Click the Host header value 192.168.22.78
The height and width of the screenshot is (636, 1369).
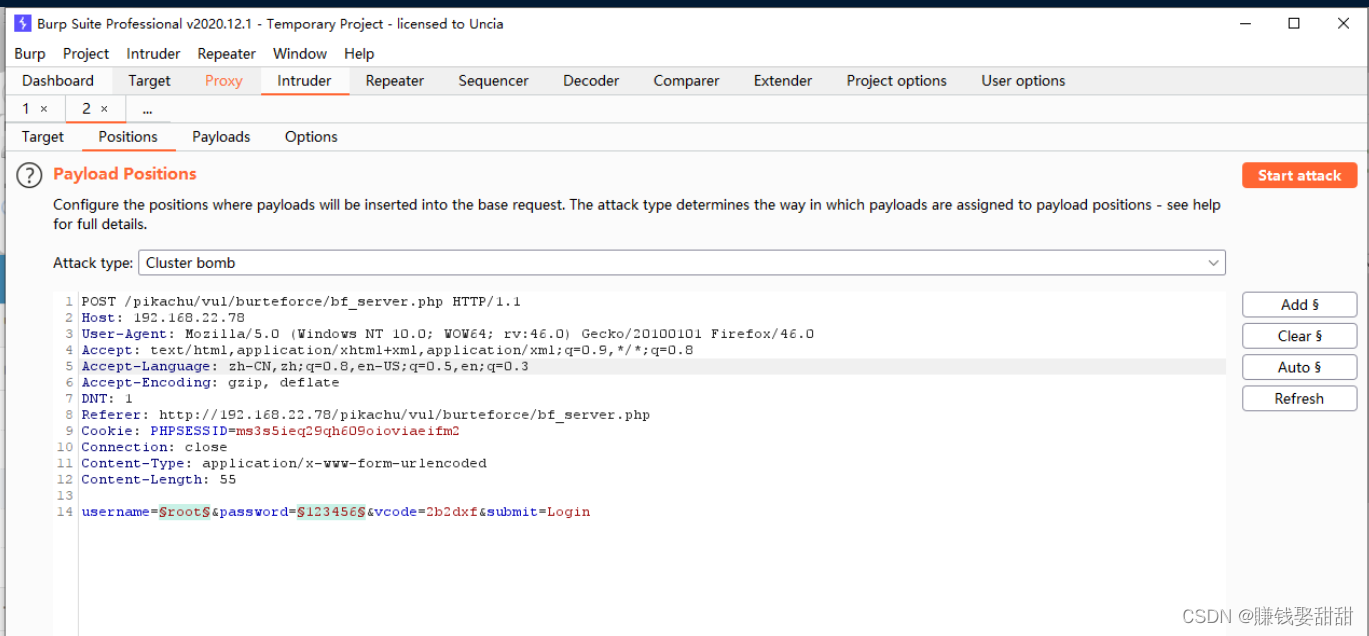coord(189,318)
